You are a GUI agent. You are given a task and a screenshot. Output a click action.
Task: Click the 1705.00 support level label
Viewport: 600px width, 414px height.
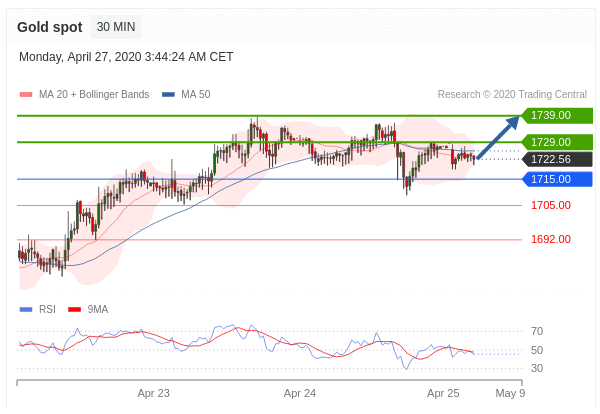click(x=551, y=205)
